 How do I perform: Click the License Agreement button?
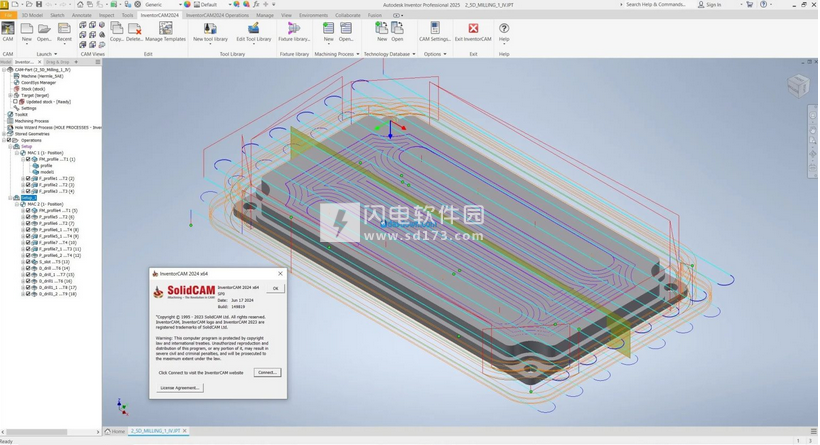(x=180, y=388)
